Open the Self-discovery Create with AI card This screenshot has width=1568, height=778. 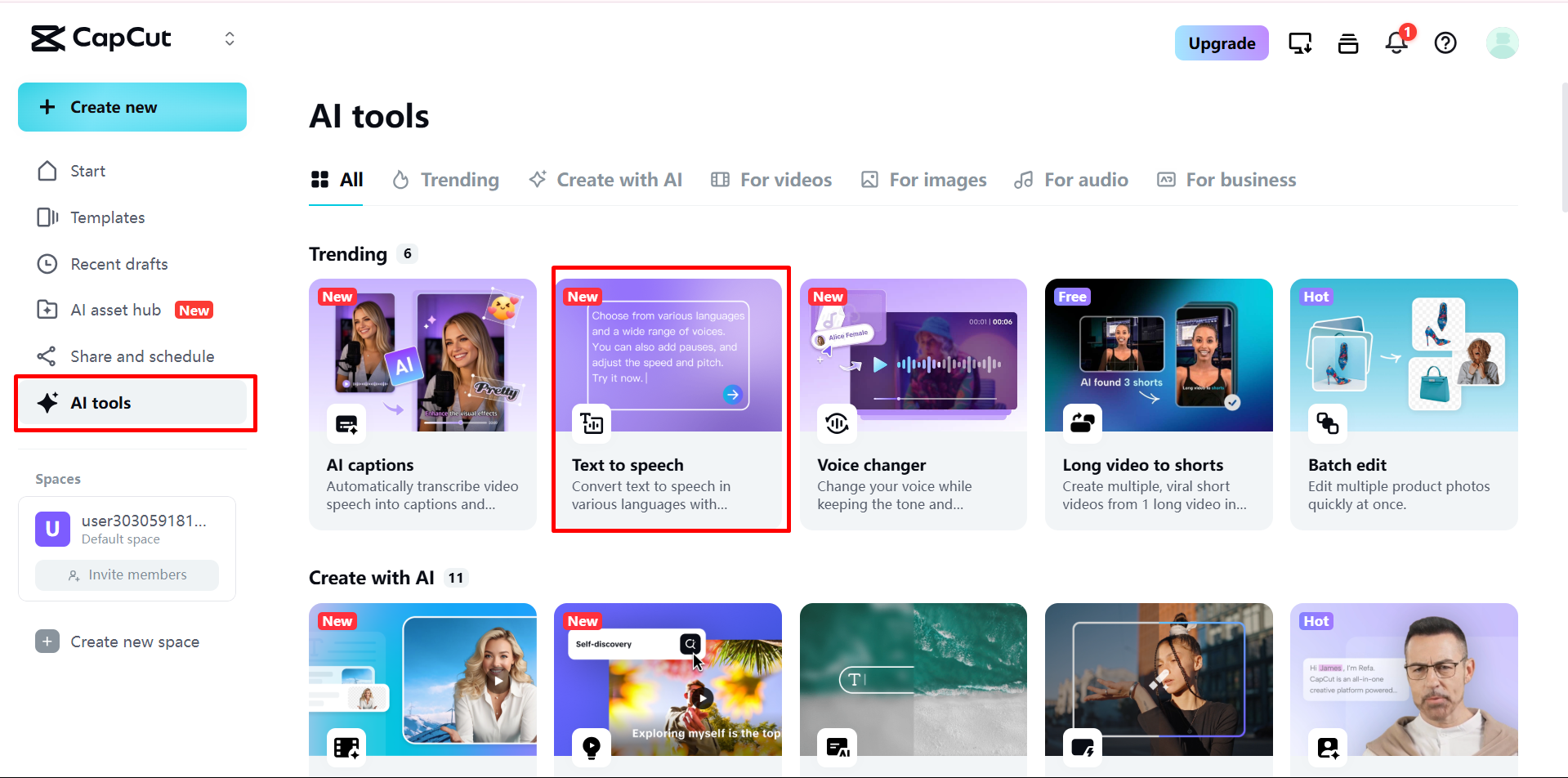click(x=668, y=689)
